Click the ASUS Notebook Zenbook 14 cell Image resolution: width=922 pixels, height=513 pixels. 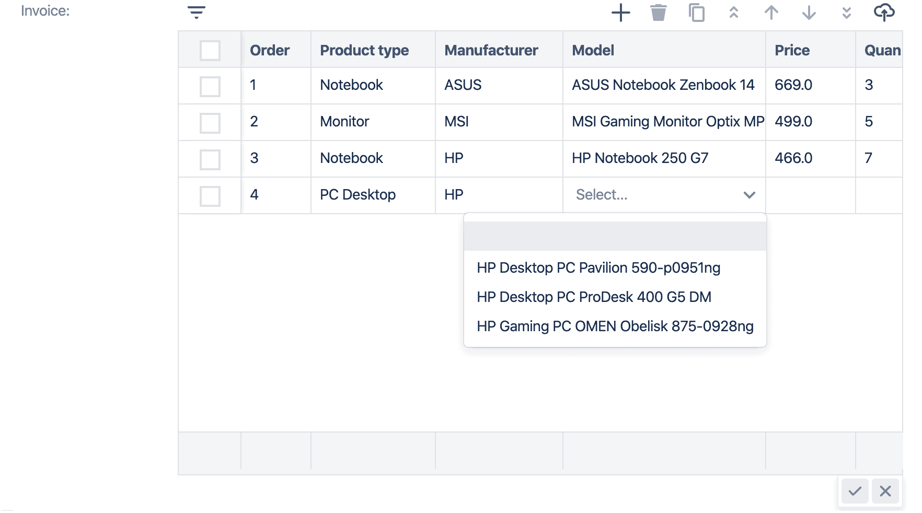[x=664, y=85]
